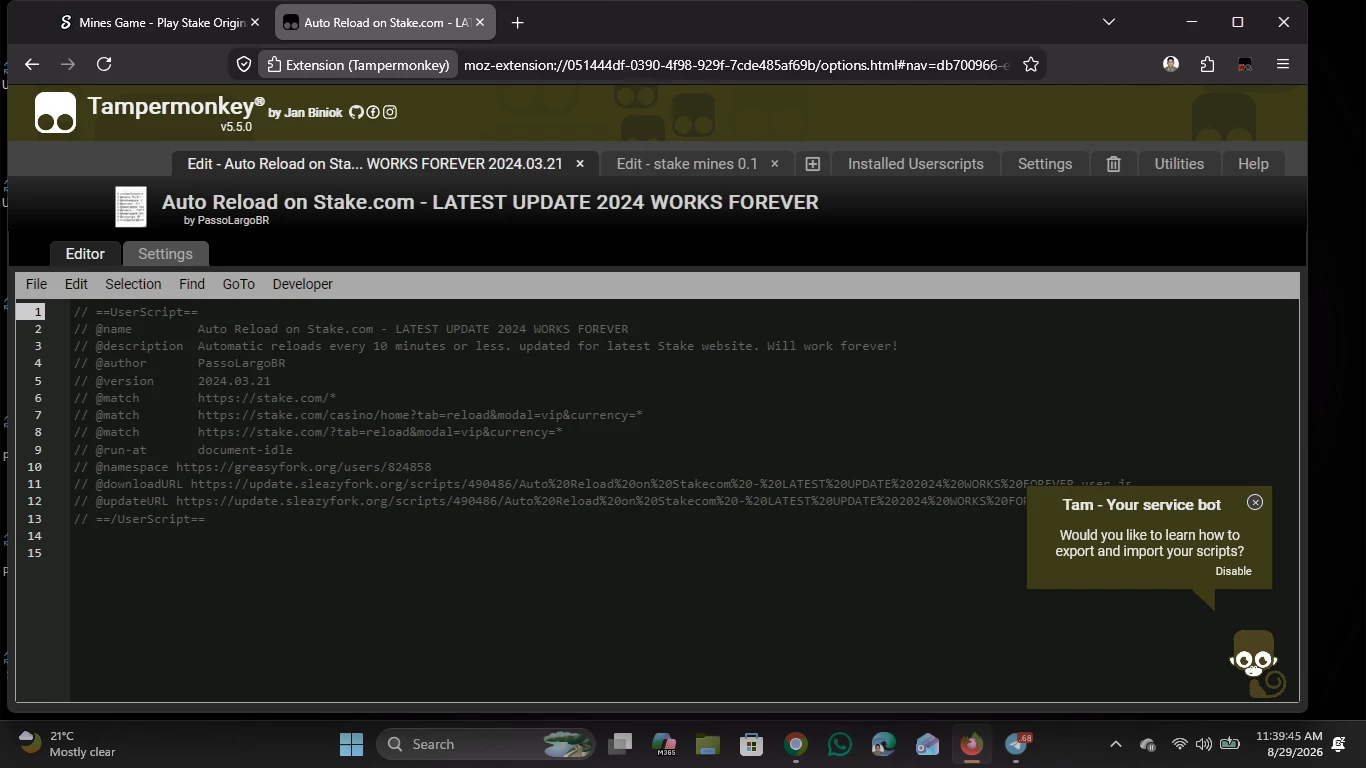
Task: Open a new browser tab
Action: pos(517,22)
